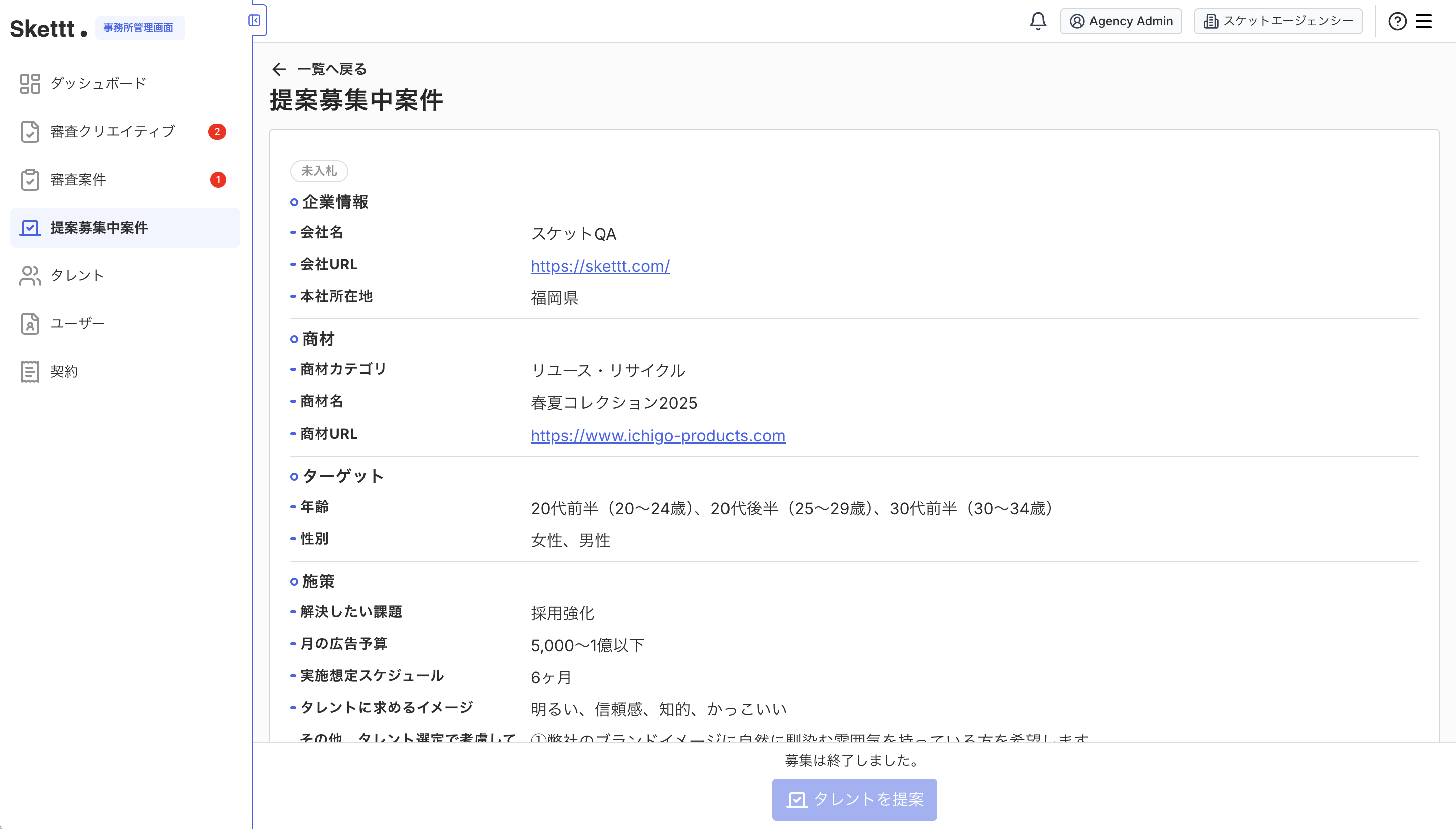Click the help question mark icon
1456x829 pixels.
pos(1397,21)
